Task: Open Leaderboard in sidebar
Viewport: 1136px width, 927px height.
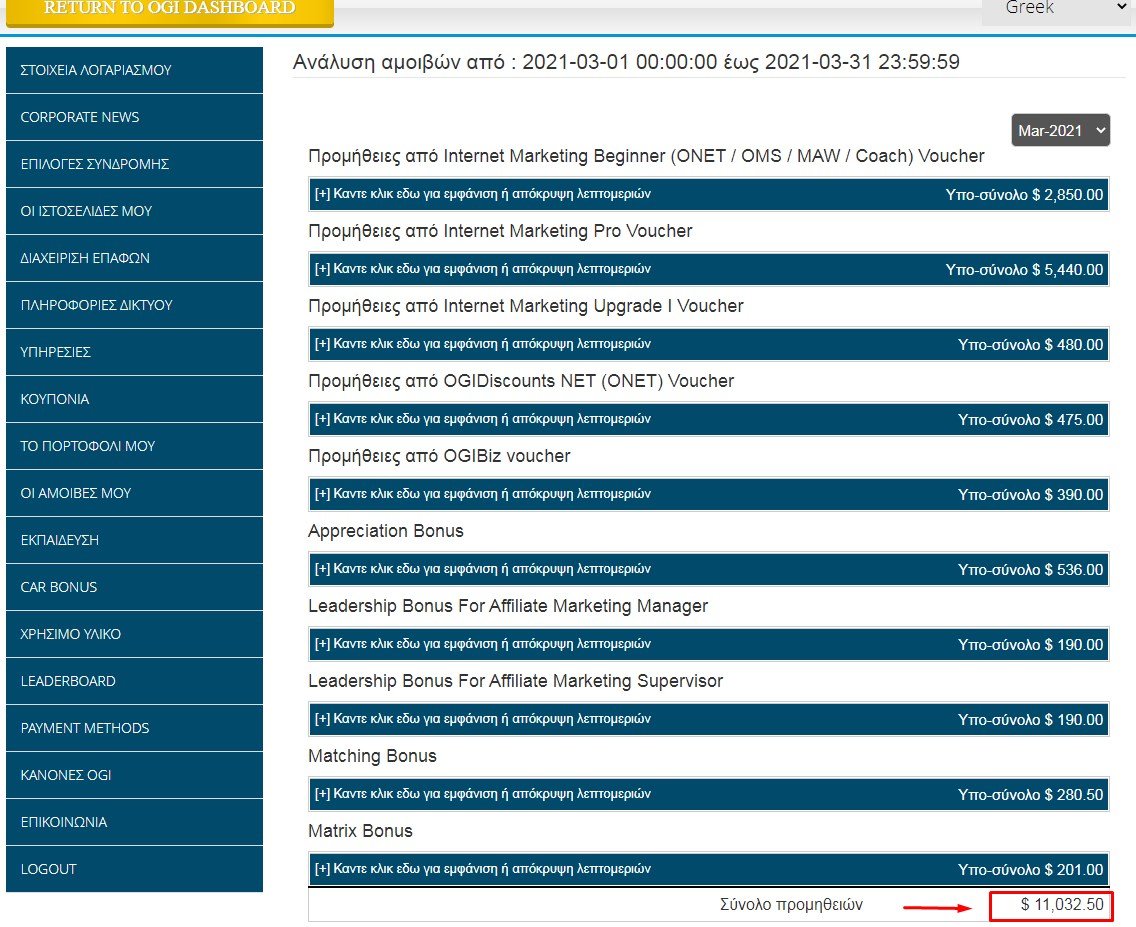Action: [134, 681]
